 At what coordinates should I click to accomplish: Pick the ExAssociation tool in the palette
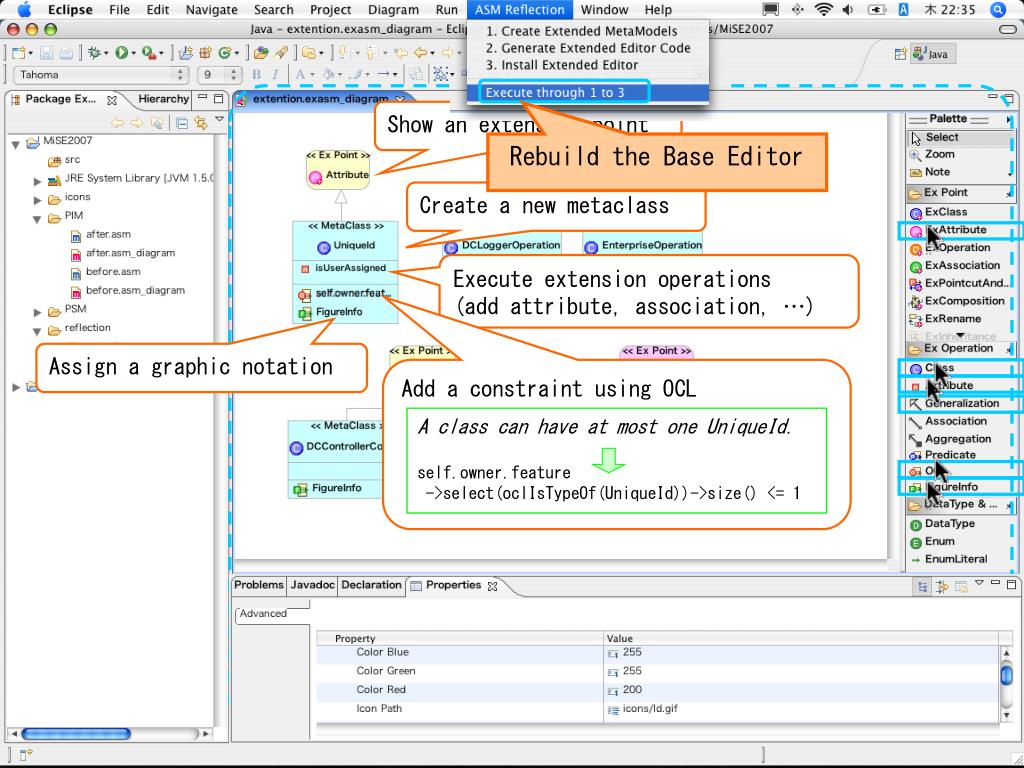pyautogui.click(x=961, y=266)
